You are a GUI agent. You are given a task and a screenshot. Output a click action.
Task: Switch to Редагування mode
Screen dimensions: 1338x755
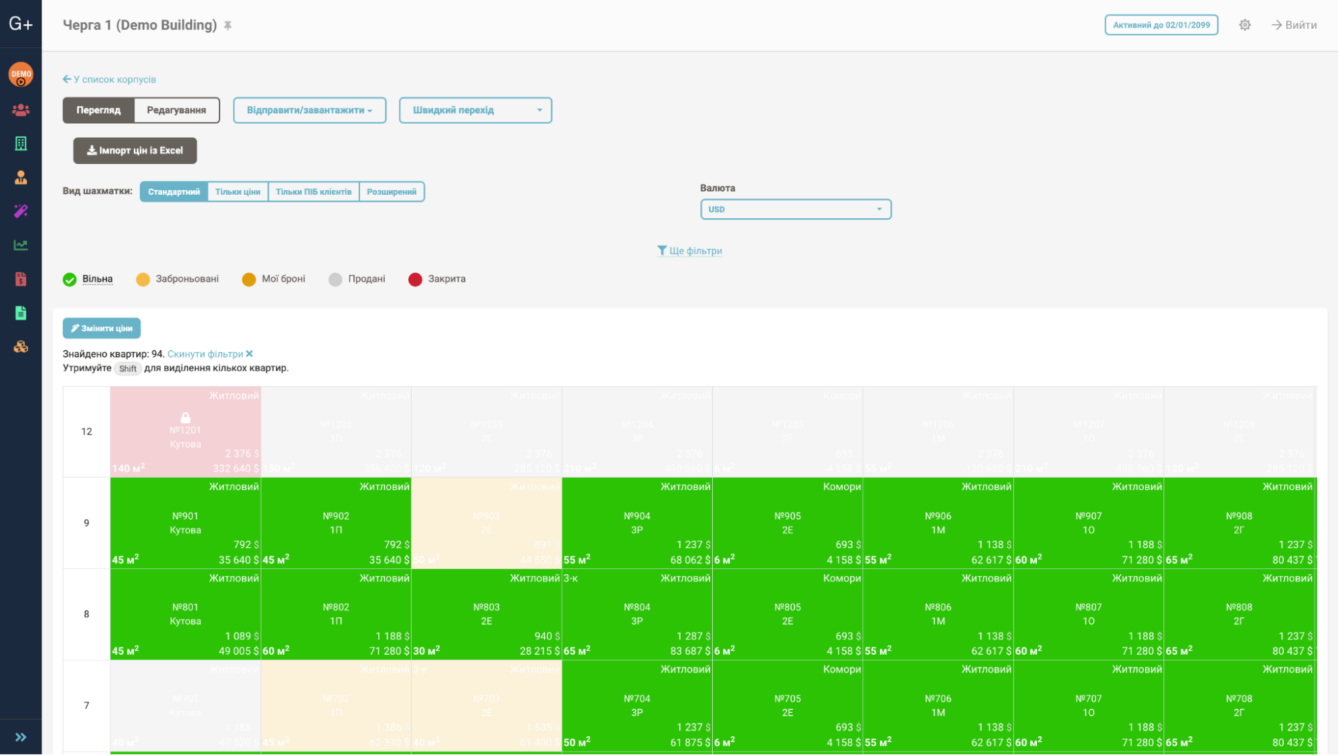(x=177, y=110)
